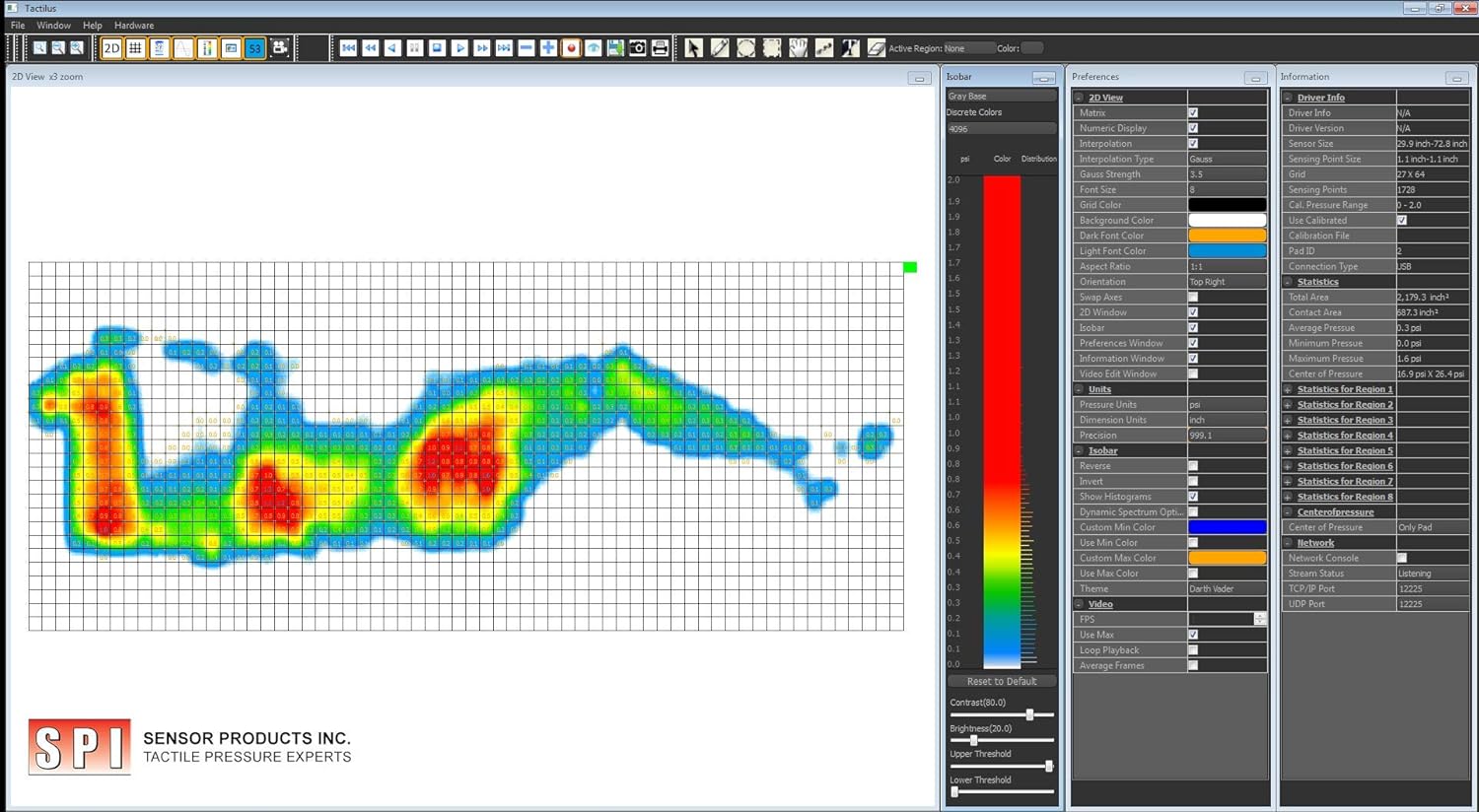Image resolution: width=1479 pixels, height=812 pixels.
Task: Click the rewind playback button
Action: click(x=371, y=48)
